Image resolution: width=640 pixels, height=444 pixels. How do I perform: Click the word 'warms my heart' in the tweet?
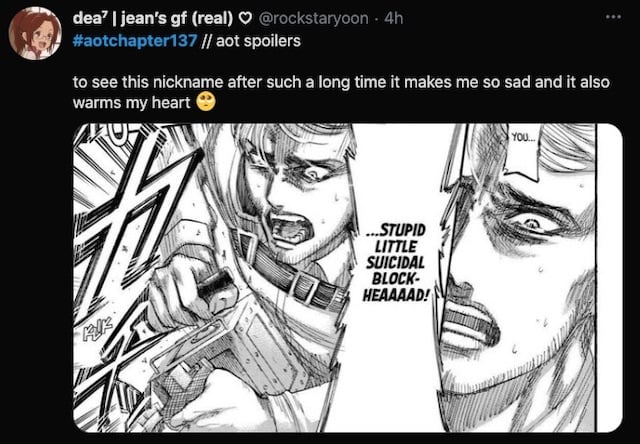[x=131, y=102]
